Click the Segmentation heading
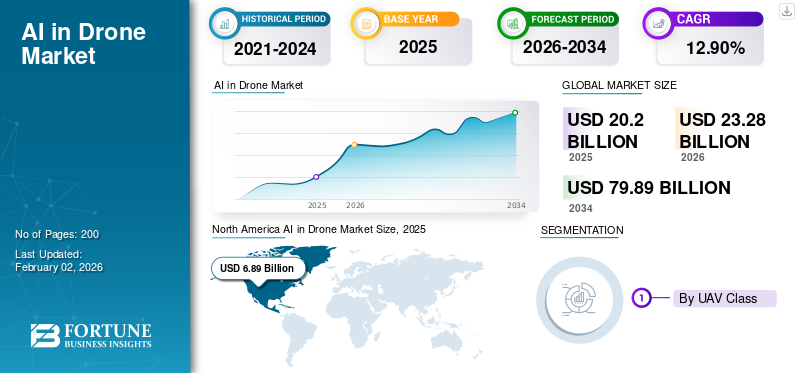Image resolution: width=800 pixels, height=373 pixels. point(582,230)
